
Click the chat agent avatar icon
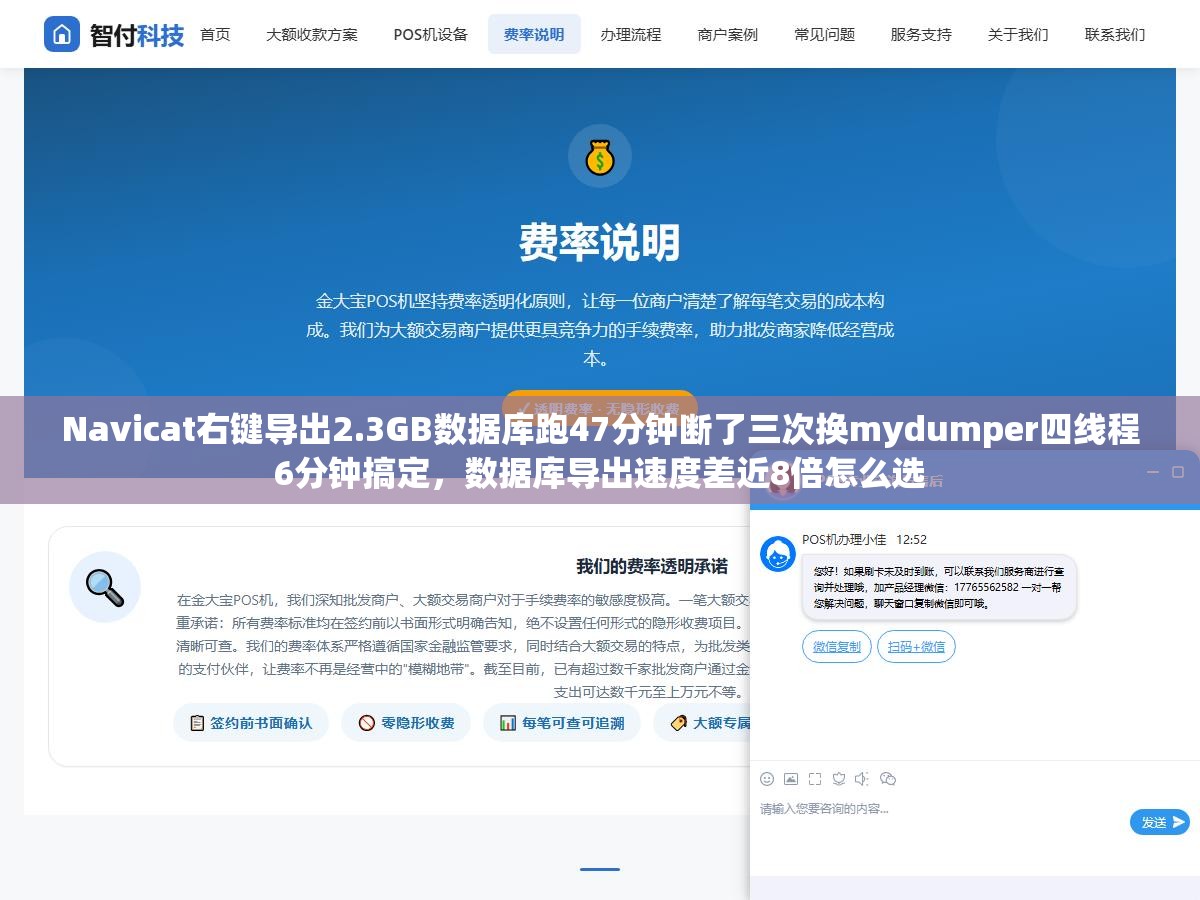coord(778,553)
